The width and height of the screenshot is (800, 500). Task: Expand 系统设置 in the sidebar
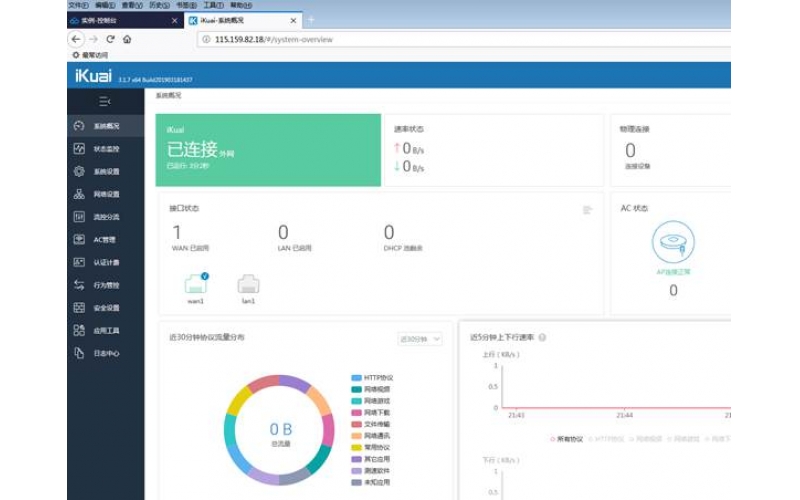(106, 171)
